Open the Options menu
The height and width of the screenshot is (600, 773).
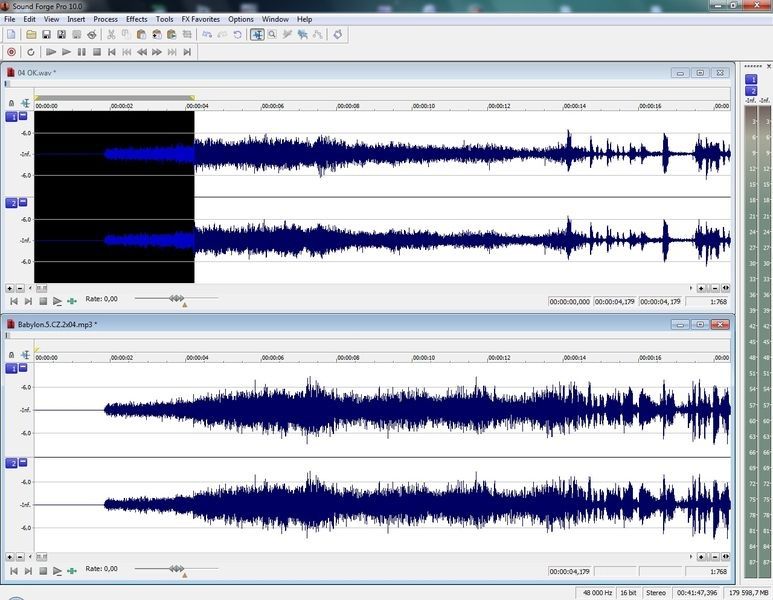pos(241,19)
